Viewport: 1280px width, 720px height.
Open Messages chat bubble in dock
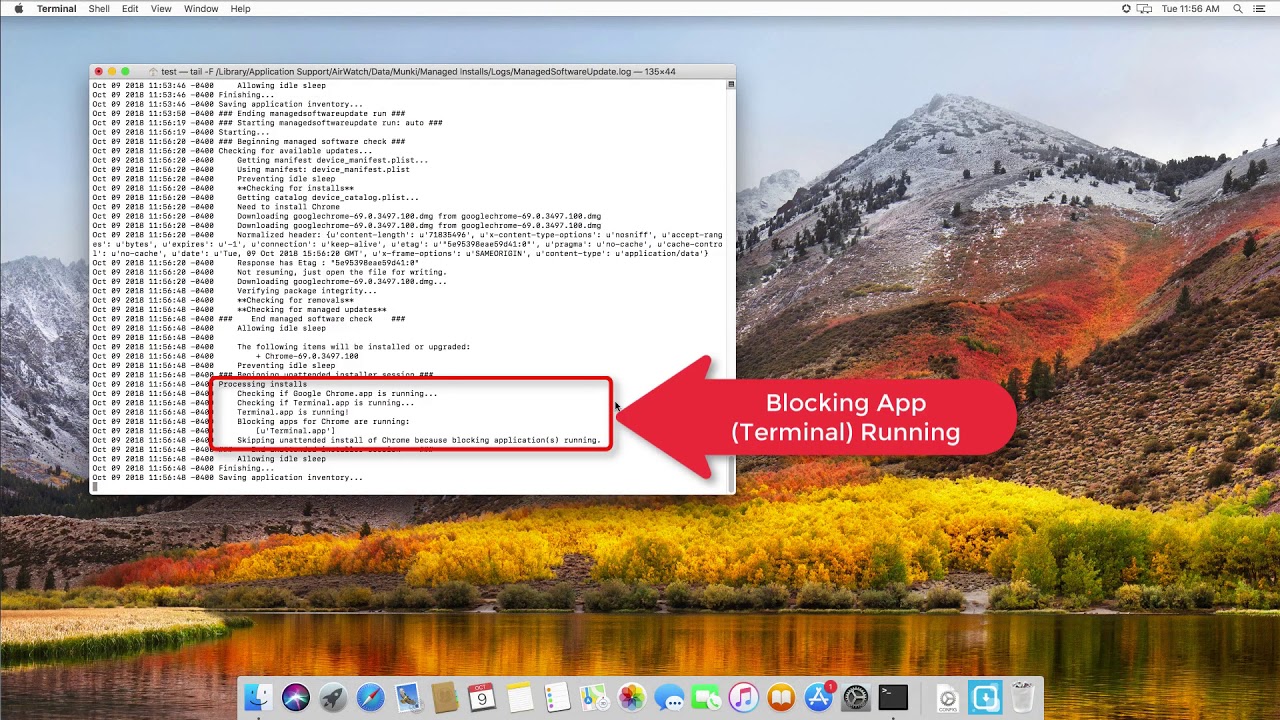[669, 697]
